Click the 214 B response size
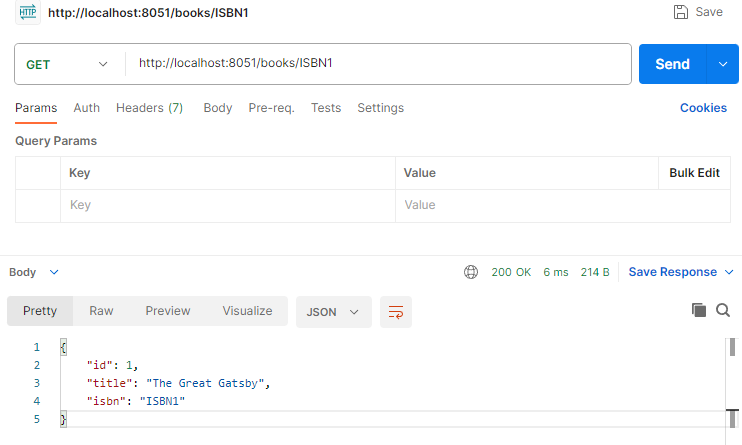 tap(595, 272)
